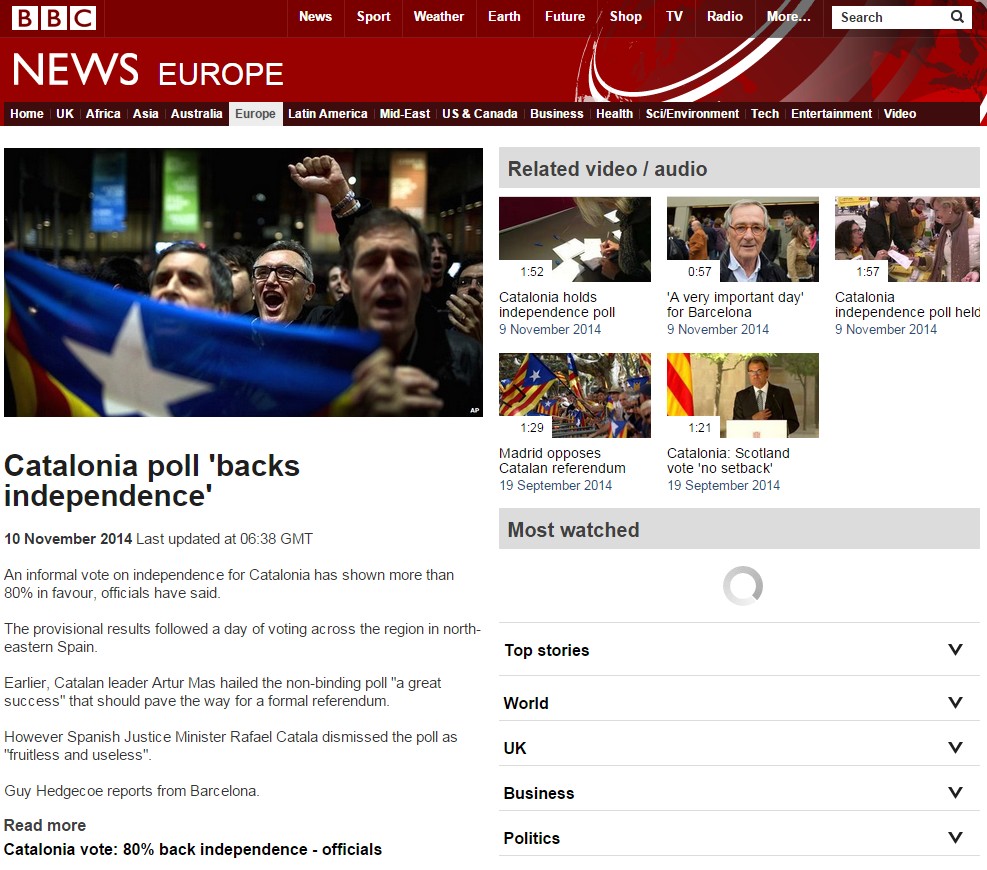Expand the UK section chevron
The image size is (987, 870).
tap(954, 748)
